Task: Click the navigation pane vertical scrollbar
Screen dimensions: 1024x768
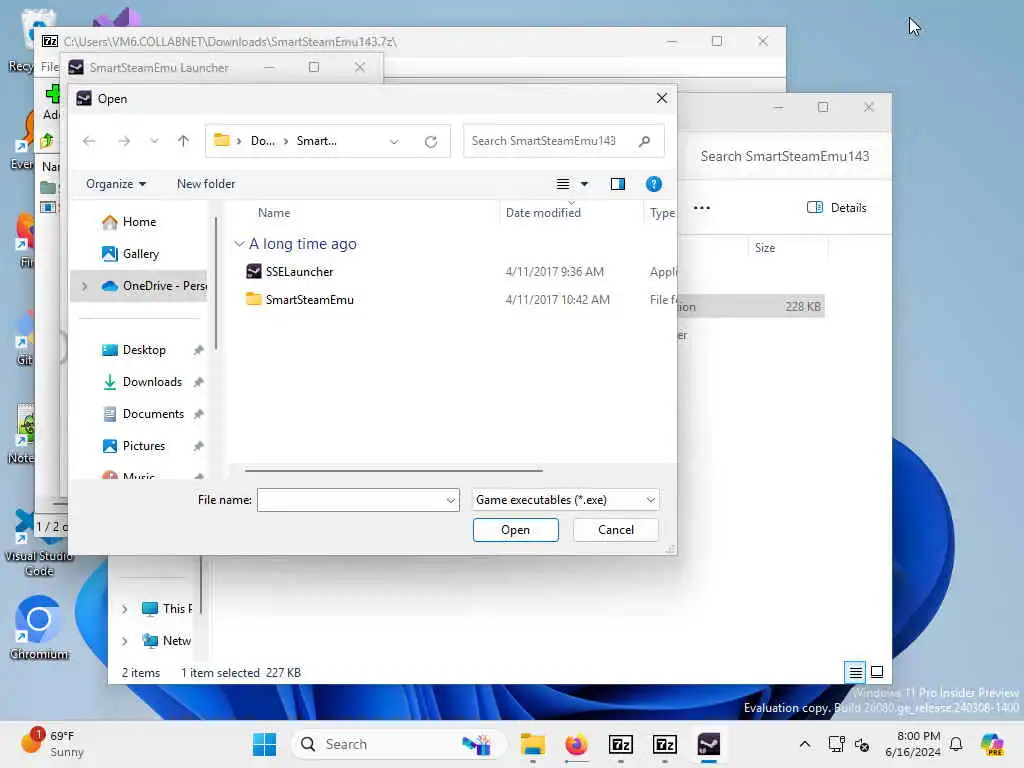Action: click(x=216, y=283)
